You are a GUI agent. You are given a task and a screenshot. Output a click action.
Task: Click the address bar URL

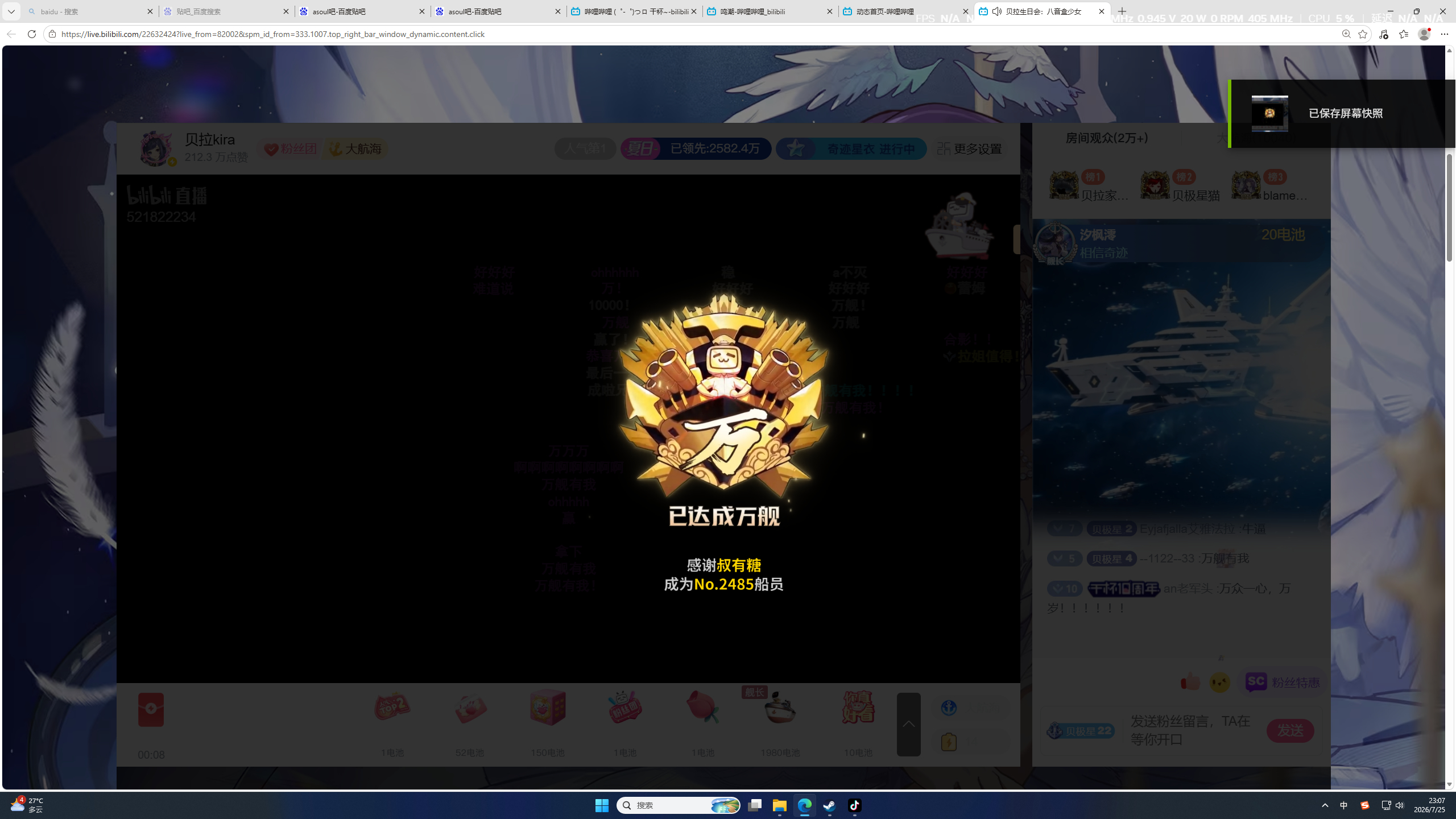pos(273,34)
